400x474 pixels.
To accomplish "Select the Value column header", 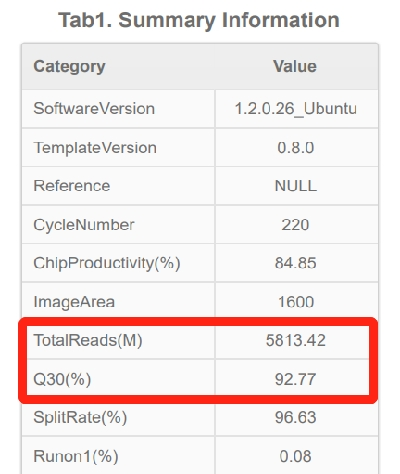I will point(295,66).
